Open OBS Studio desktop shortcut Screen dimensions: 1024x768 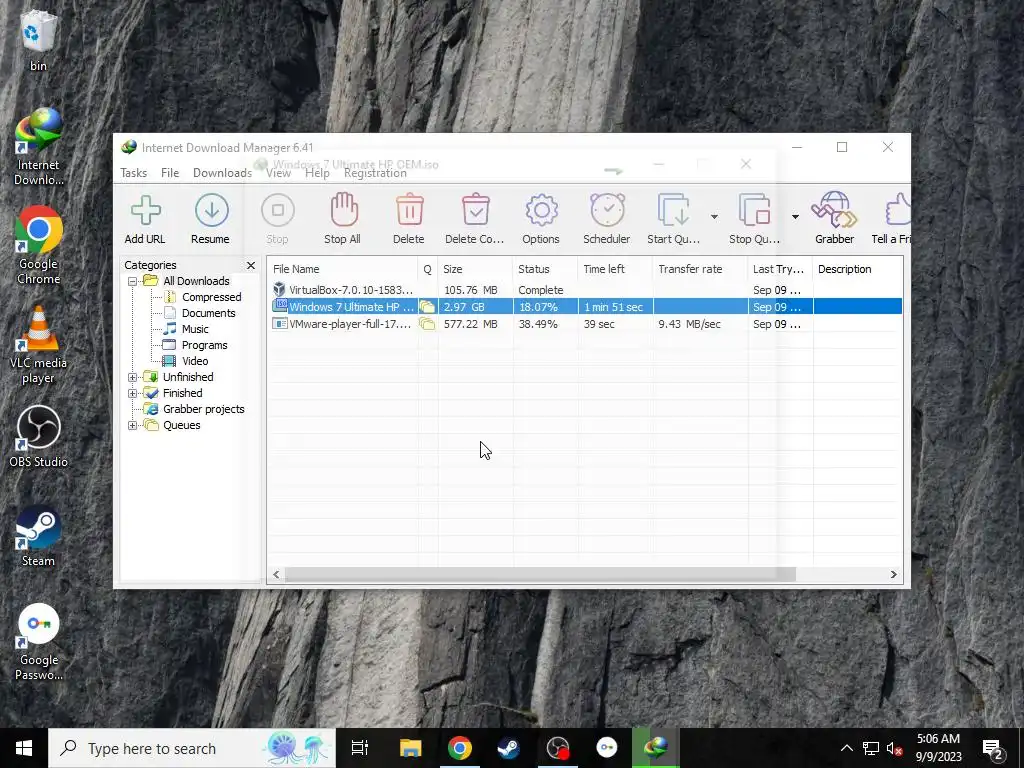click(x=38, y=436)
